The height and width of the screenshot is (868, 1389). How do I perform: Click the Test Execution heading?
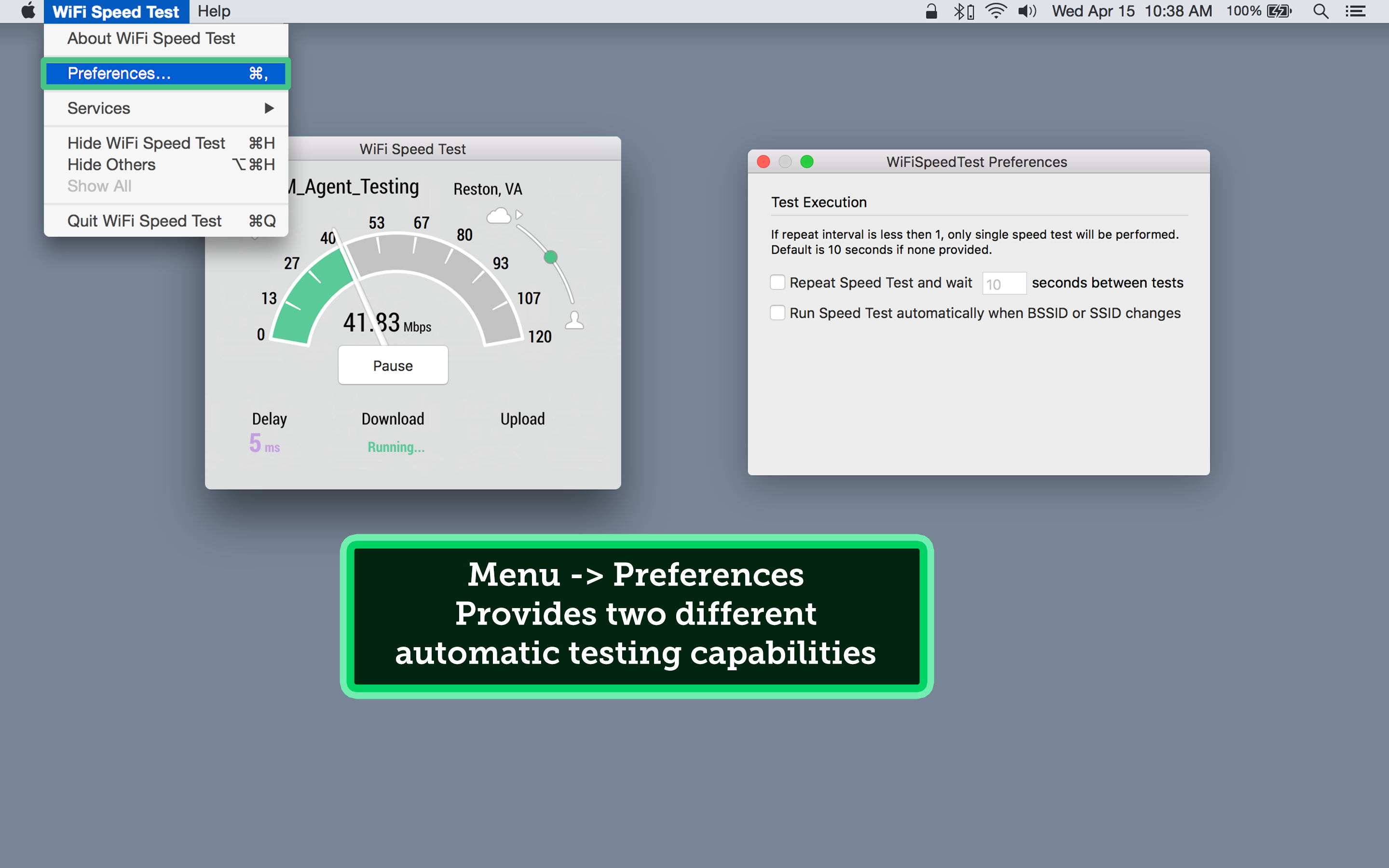[818, 202]
